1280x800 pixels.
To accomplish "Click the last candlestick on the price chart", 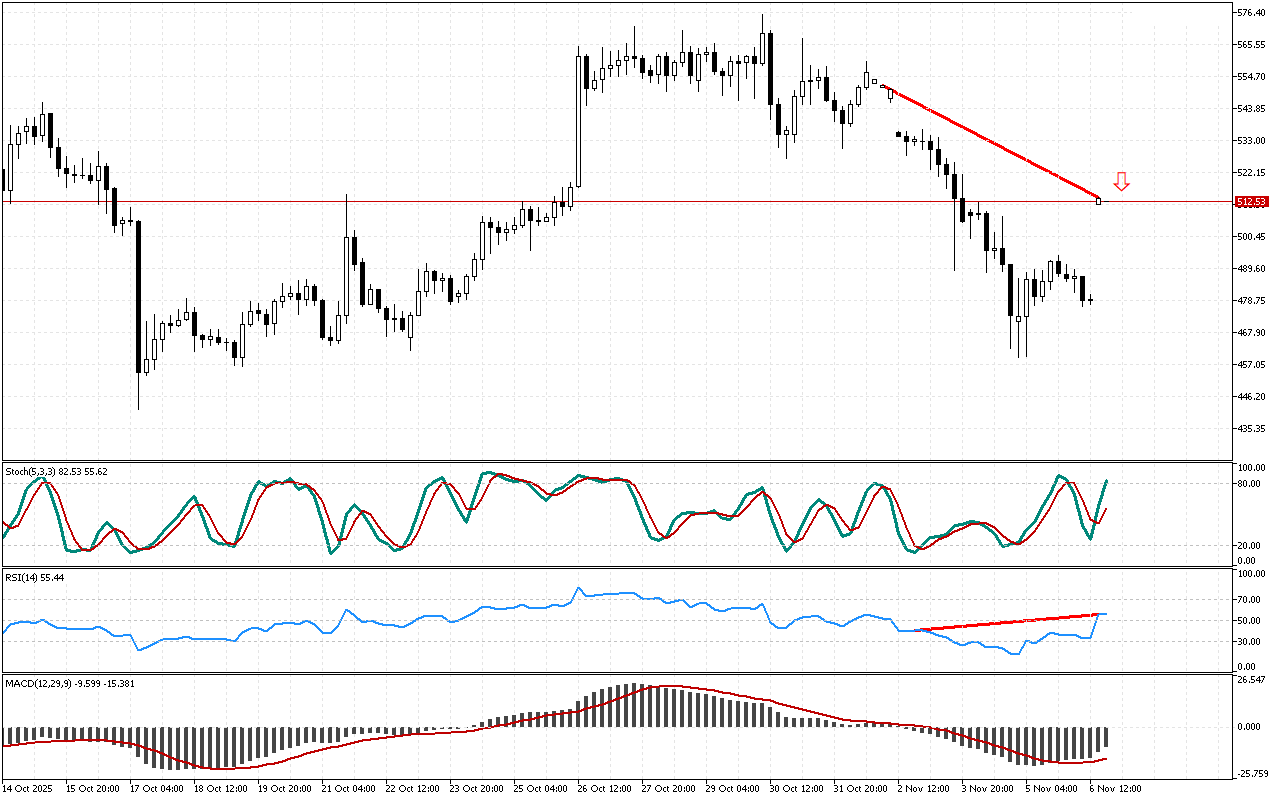I will pyautogui.click(x=1090, y=299).
